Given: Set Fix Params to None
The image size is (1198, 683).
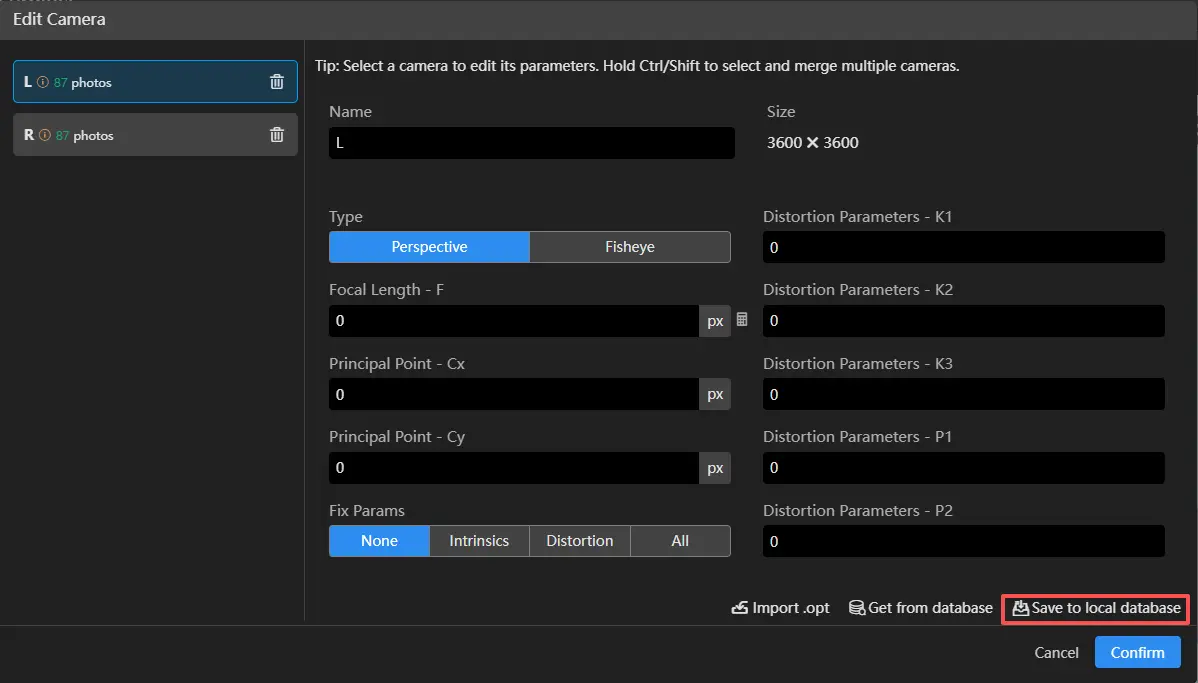Looking at the screenshot, I should [379, 541].
